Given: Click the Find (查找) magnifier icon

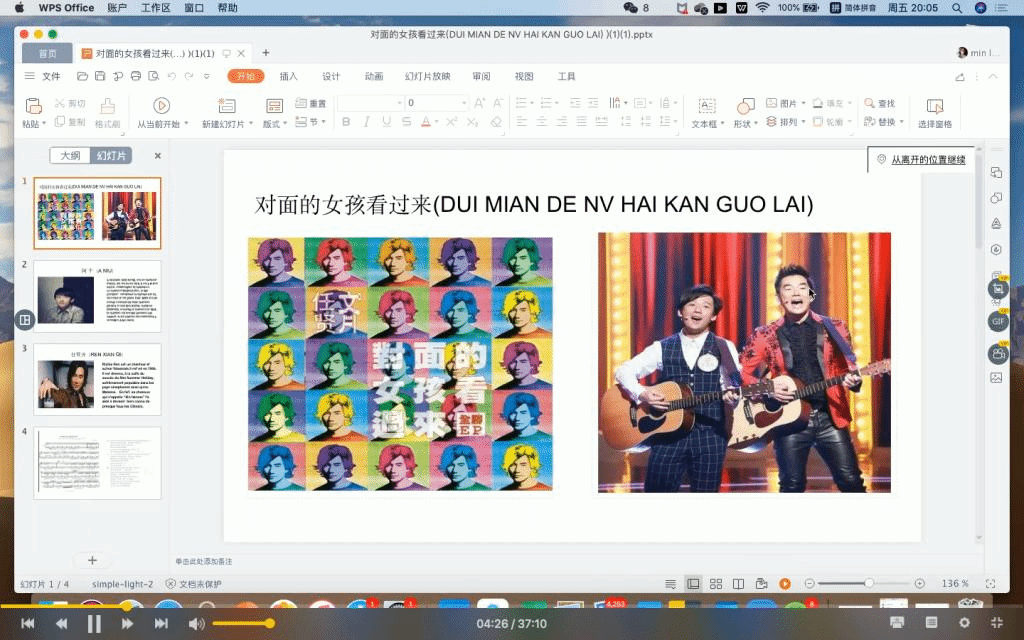Looking at the screenshot, I should coord(869,103).
